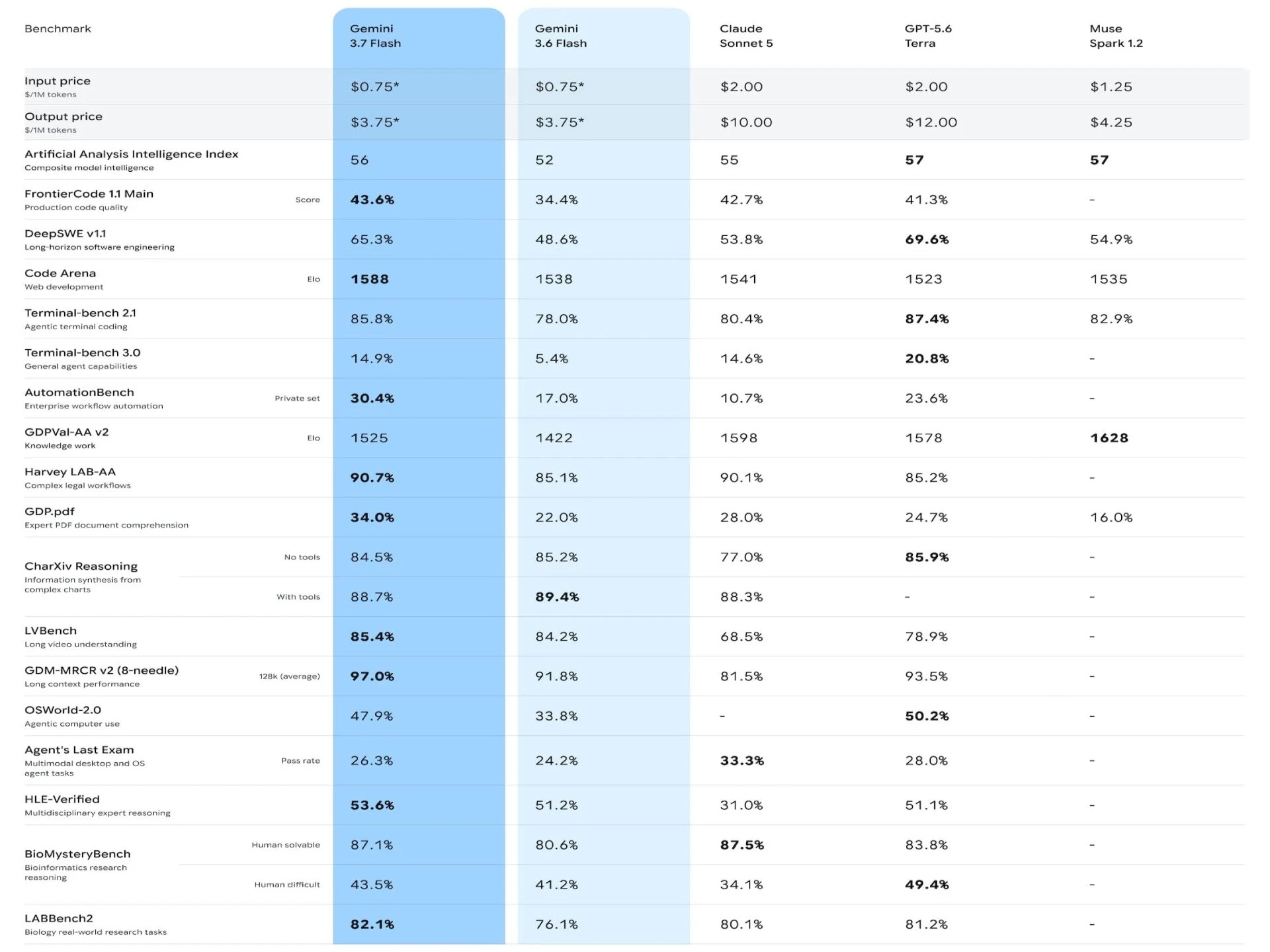Select the Code Arena 1588 Elo value
1270x952 pixels.
(x=370, y=279)
